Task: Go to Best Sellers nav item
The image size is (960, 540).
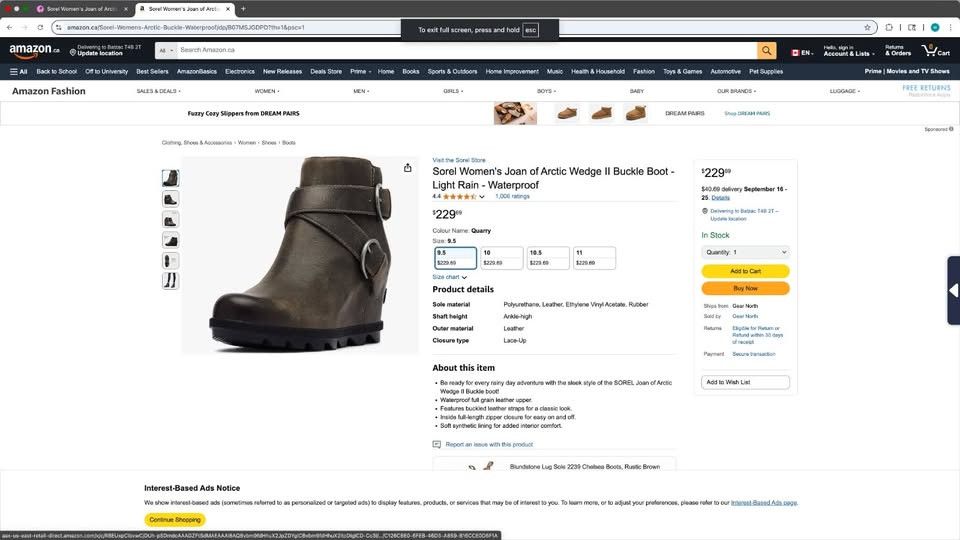Action: 152,72
